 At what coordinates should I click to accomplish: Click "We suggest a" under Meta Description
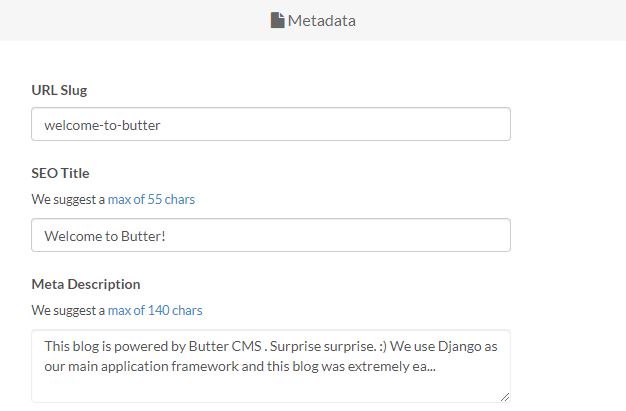point(68,310)
